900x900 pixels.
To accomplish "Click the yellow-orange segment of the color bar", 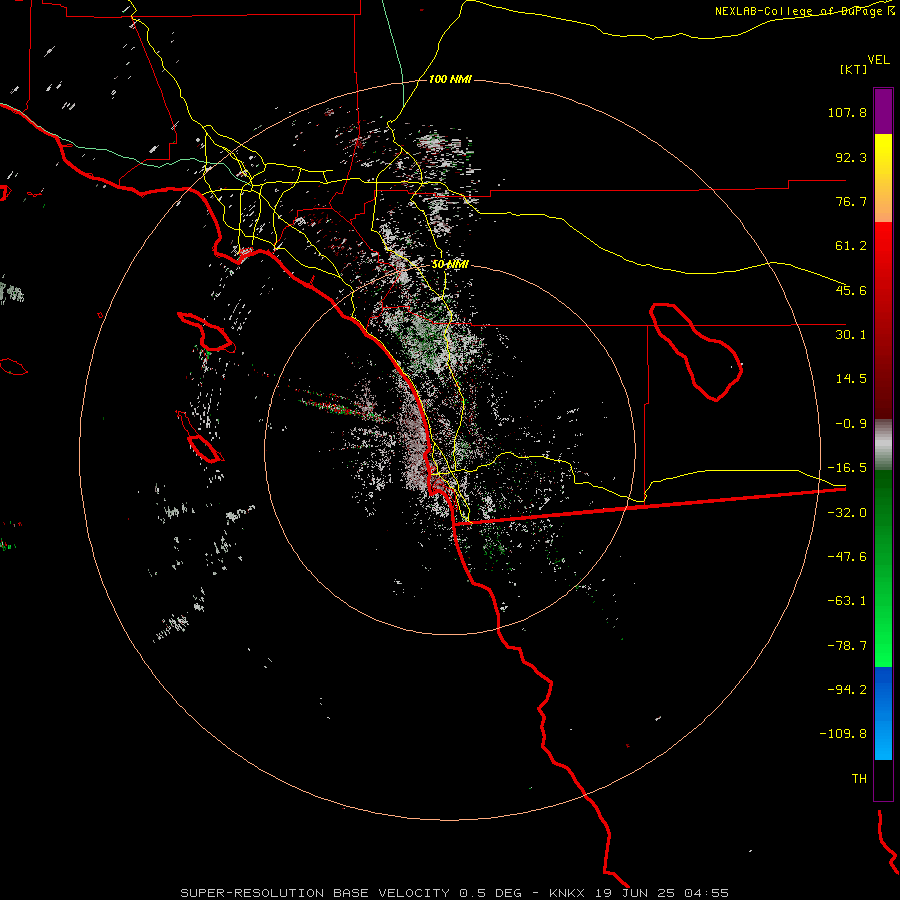I will coord(883,178).
